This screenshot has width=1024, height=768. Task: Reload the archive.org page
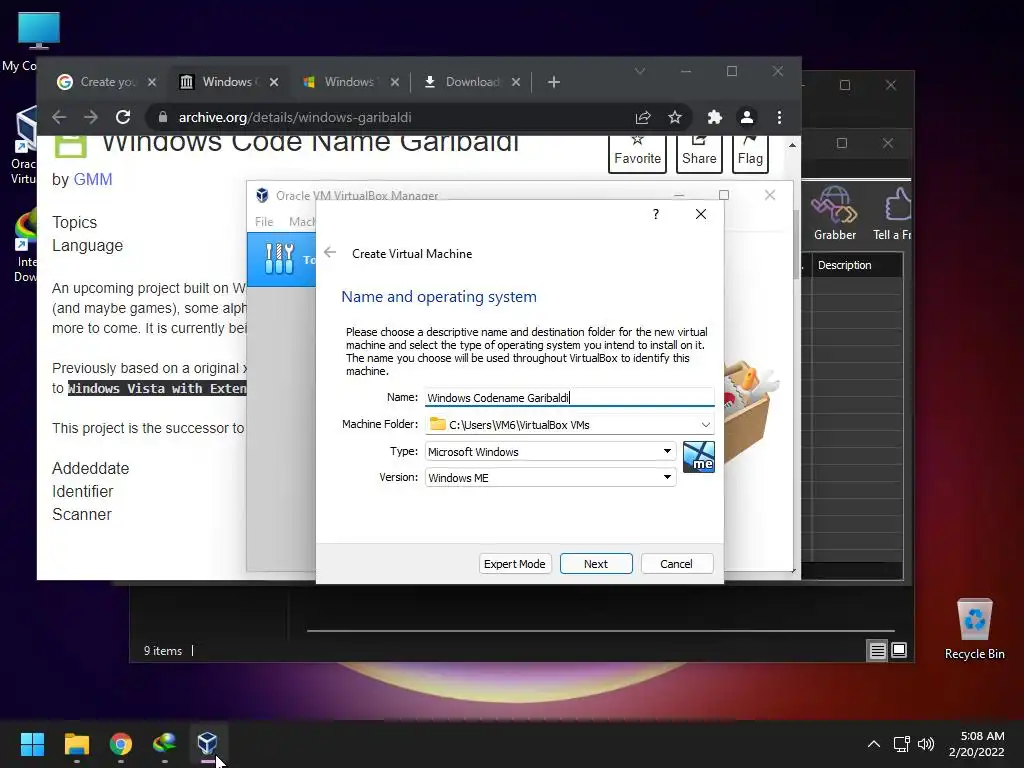pos(123,118)
